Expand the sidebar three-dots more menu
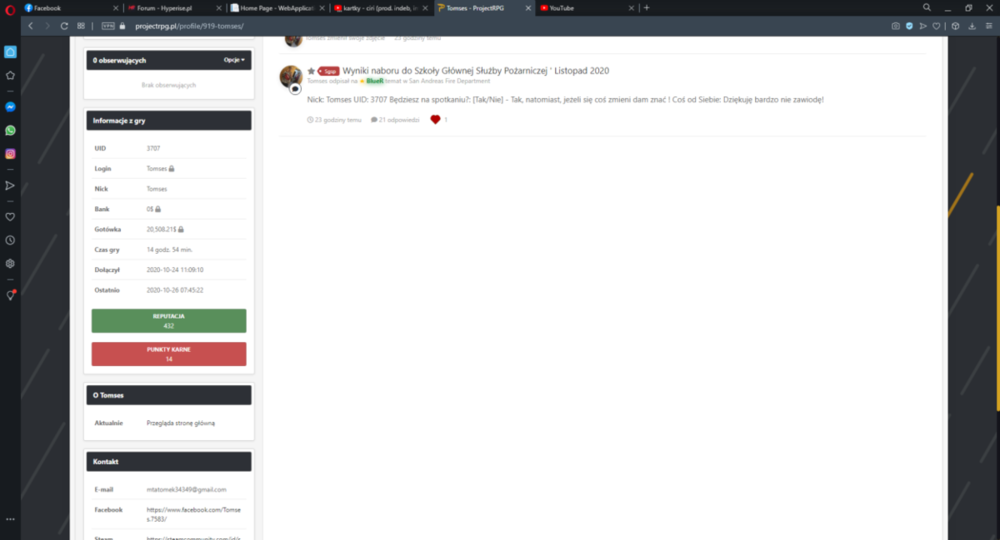The image size is (1000, 540). pyautogui.click(x=10, y=519)
